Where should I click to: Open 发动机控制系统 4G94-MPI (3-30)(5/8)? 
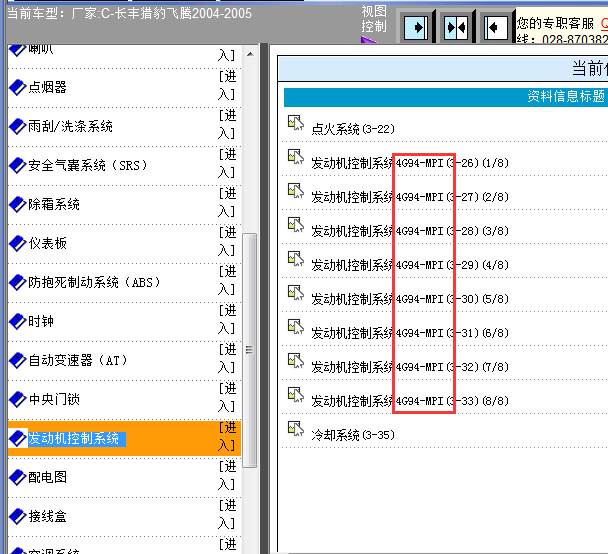tap(410, 299)
